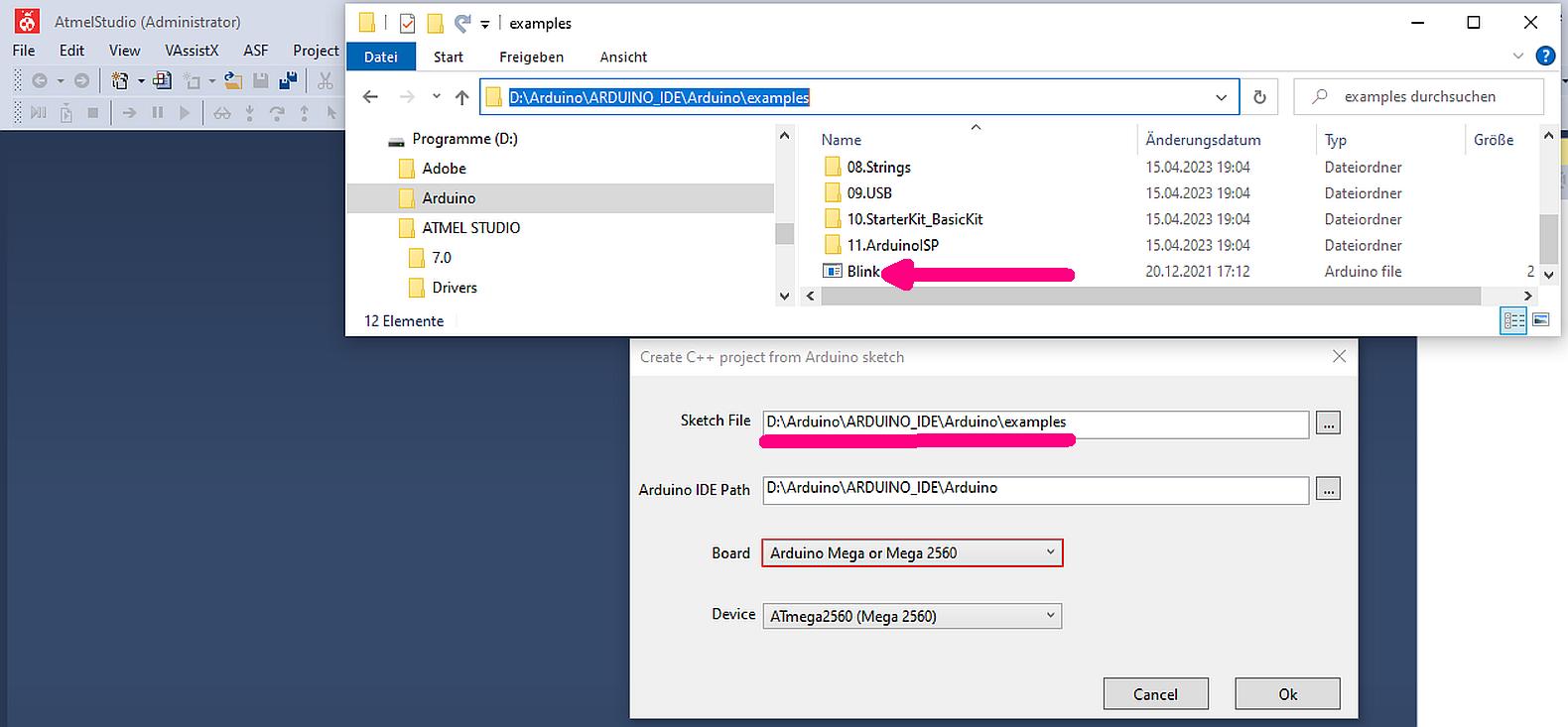Click the refresh button beside the address bar

1259,97
